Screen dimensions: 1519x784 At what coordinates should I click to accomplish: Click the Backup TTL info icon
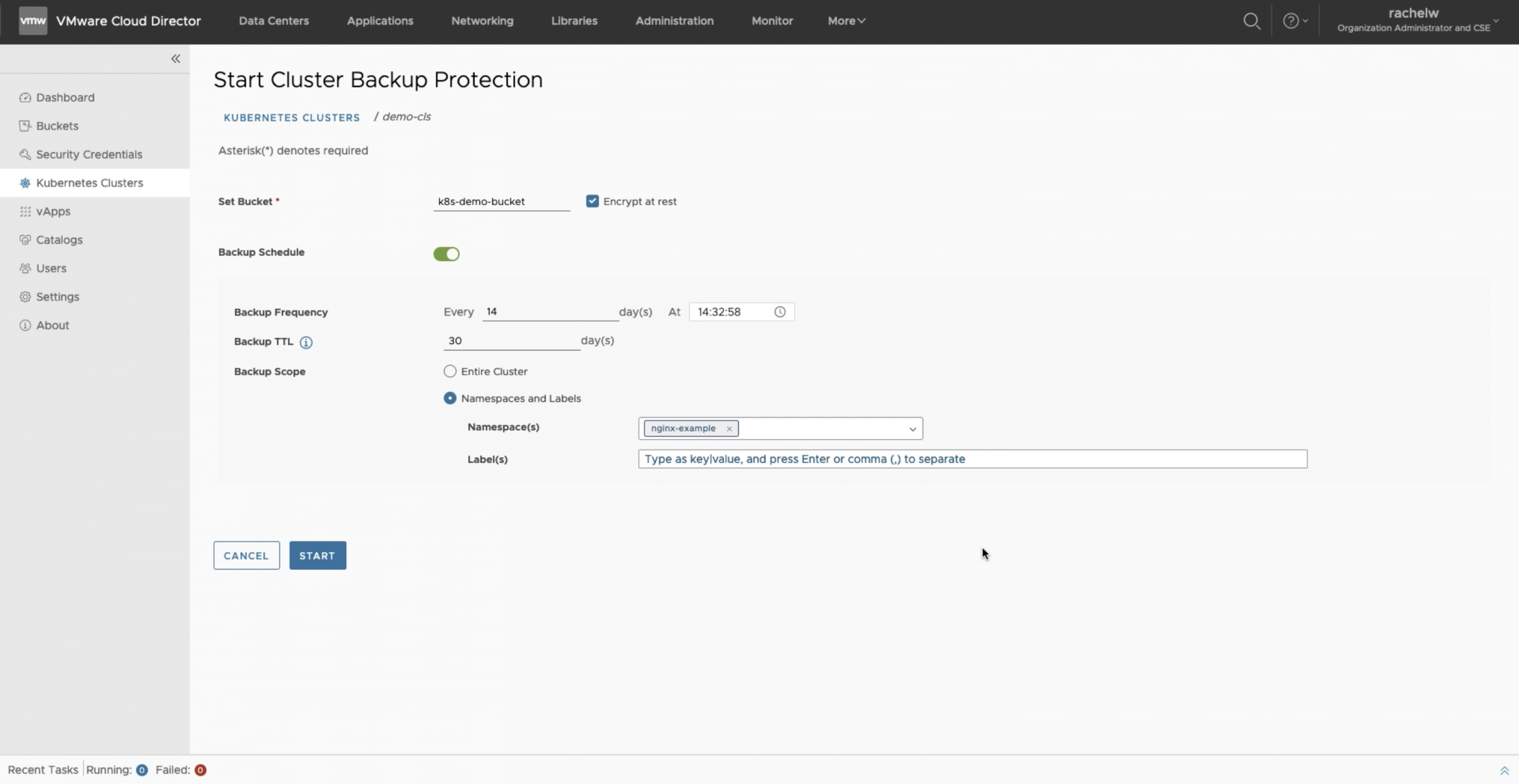[x=306, y=342]
